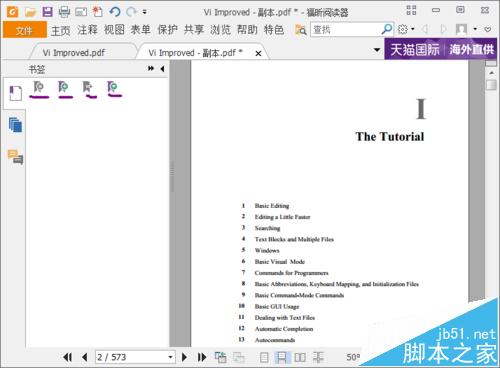Save the document with the disk icon

pos(48,12)
